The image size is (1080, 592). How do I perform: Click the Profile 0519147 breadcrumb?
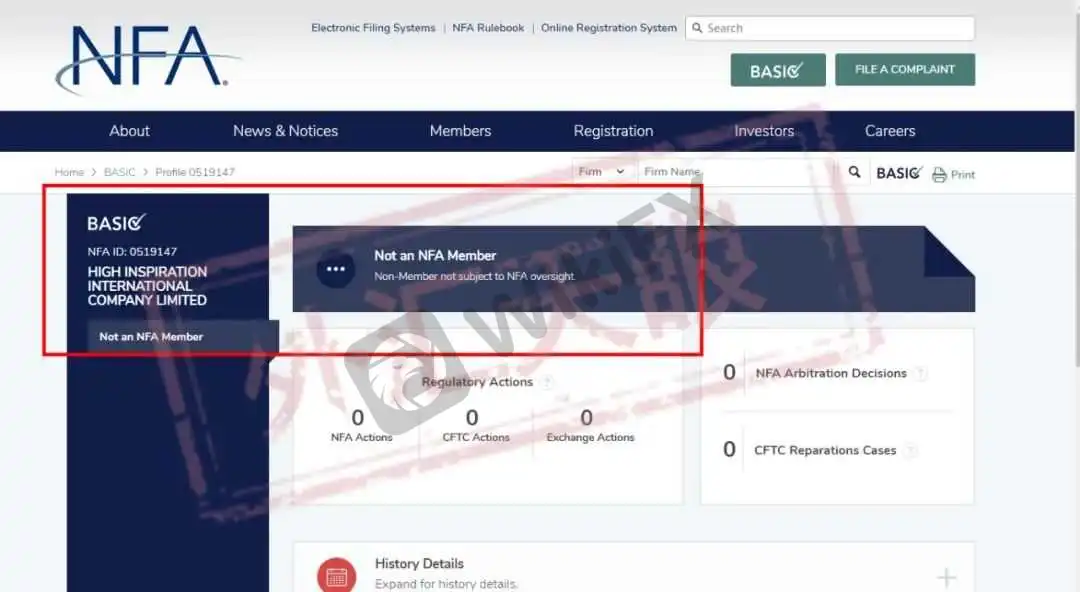click(195, 172)
